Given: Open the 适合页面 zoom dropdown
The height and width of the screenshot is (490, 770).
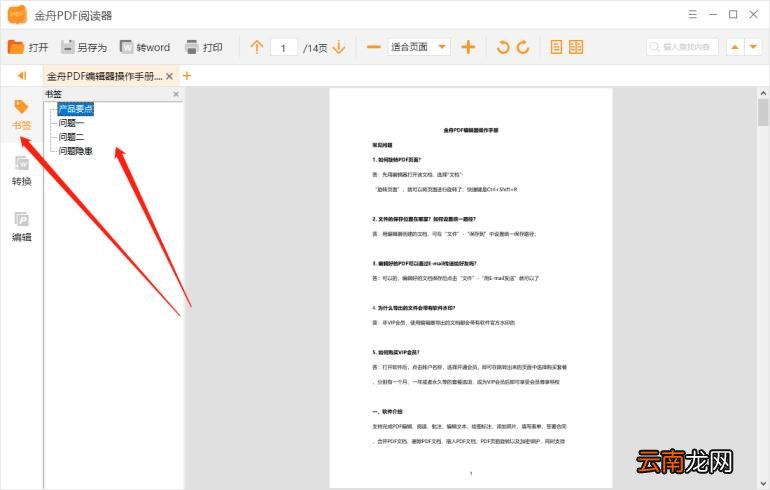Looking at the screenshot, I should pyautogui.click(x=419, y=47).
